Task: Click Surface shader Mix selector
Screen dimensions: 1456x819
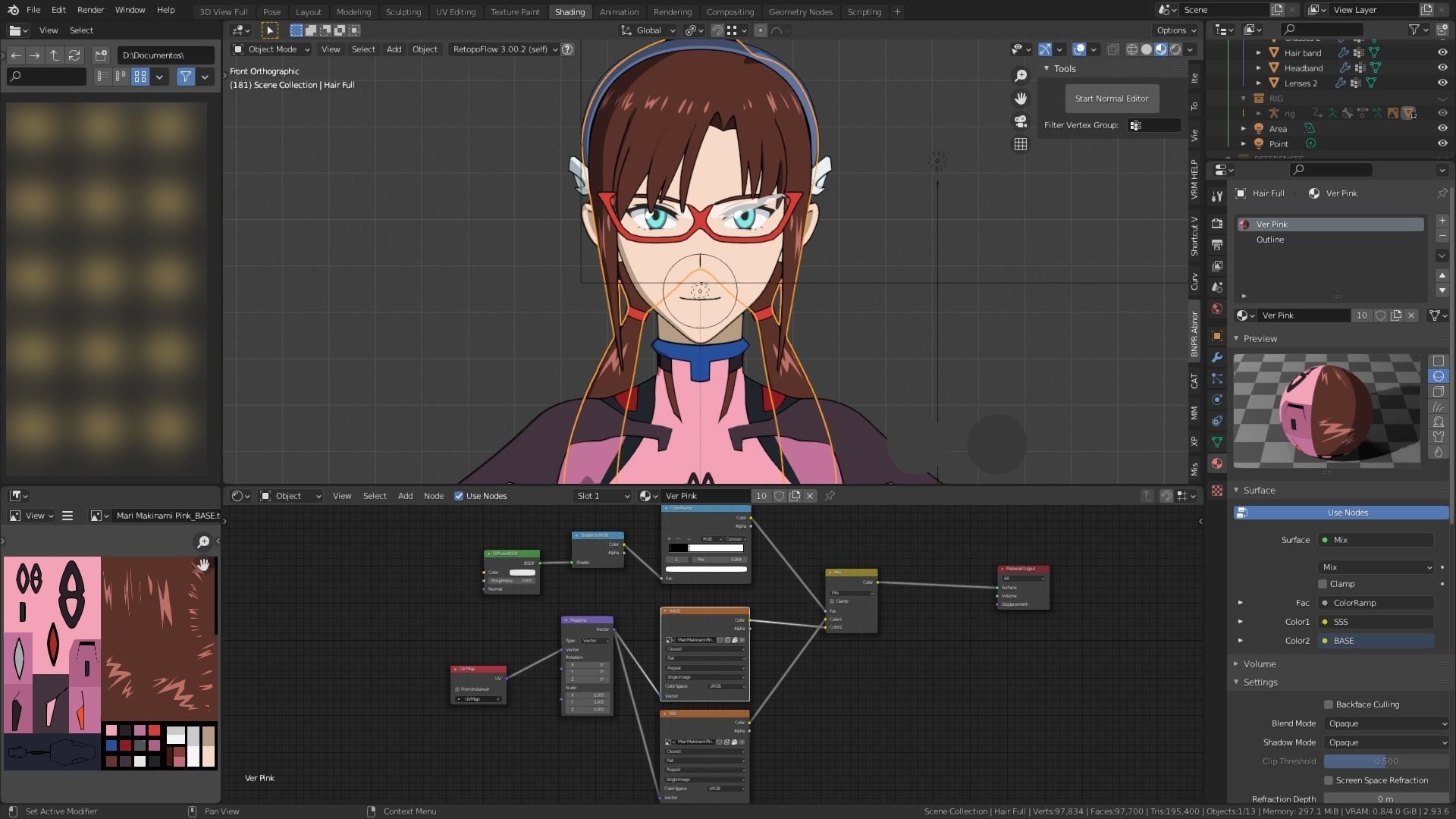Action: (x=1376, y=540)
